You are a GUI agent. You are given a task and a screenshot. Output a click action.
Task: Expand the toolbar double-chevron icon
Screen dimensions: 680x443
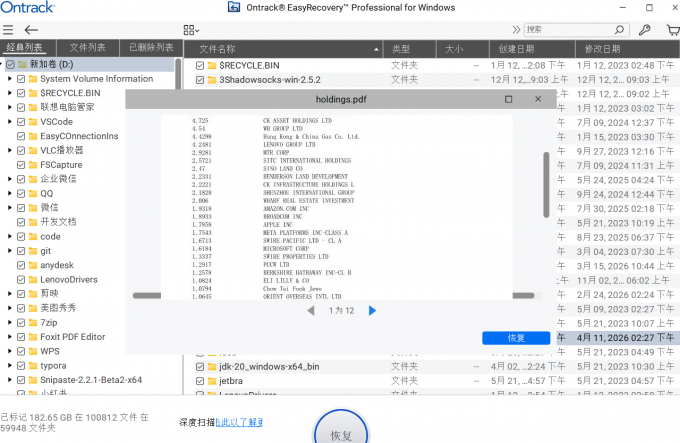pos(516,29)
